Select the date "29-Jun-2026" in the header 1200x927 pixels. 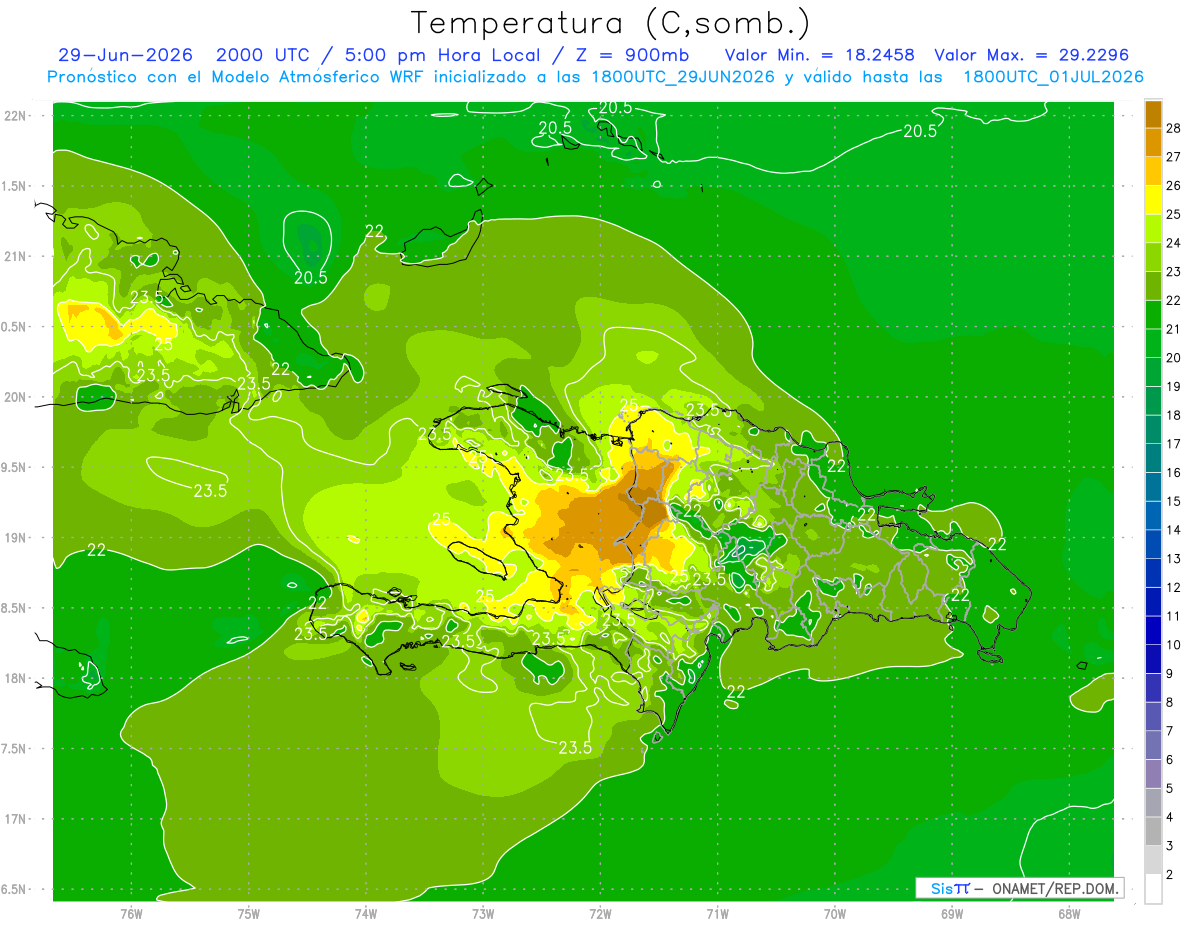tap(123, 55)
